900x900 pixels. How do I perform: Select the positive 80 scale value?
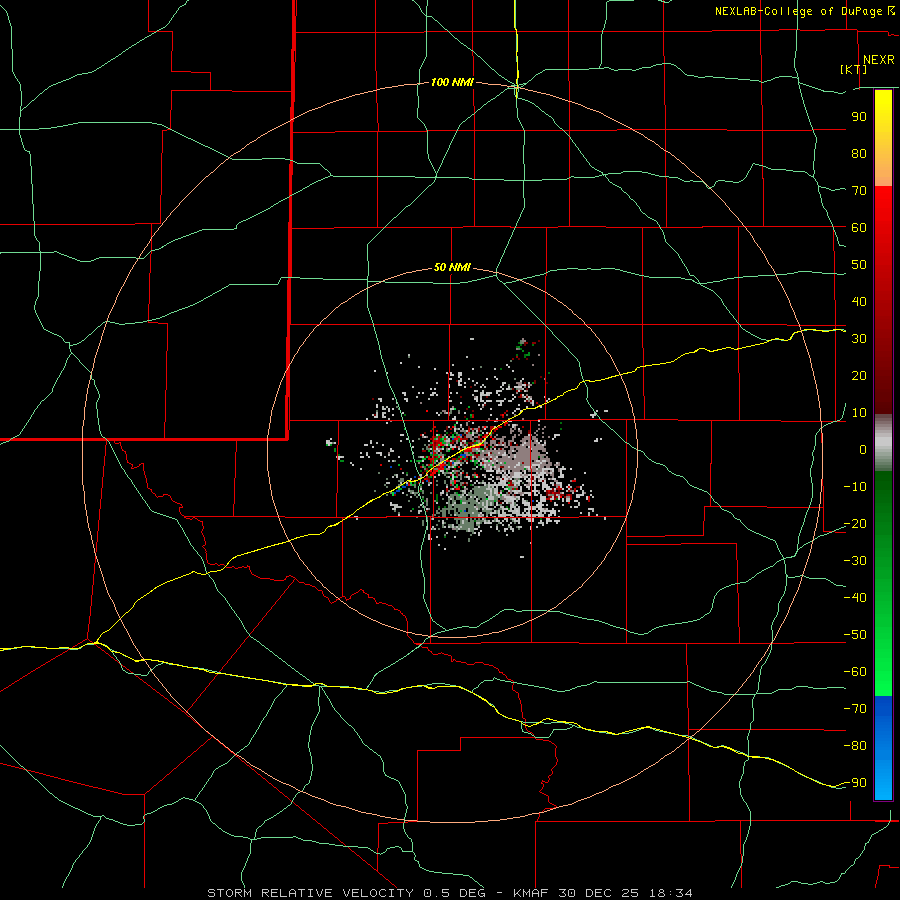(x=859, y=153)
